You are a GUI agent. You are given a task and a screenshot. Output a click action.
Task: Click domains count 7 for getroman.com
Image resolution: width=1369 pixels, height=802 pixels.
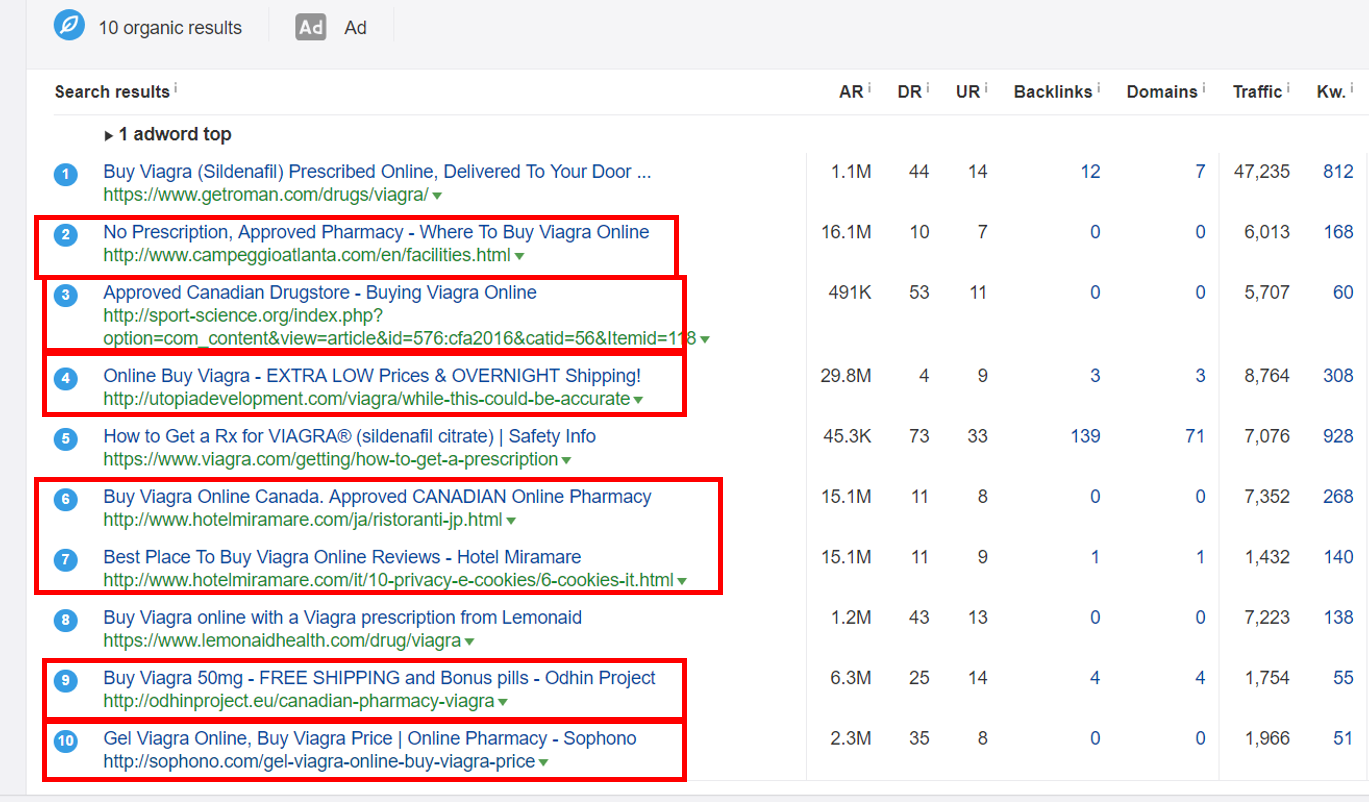tap(1200, 172)
